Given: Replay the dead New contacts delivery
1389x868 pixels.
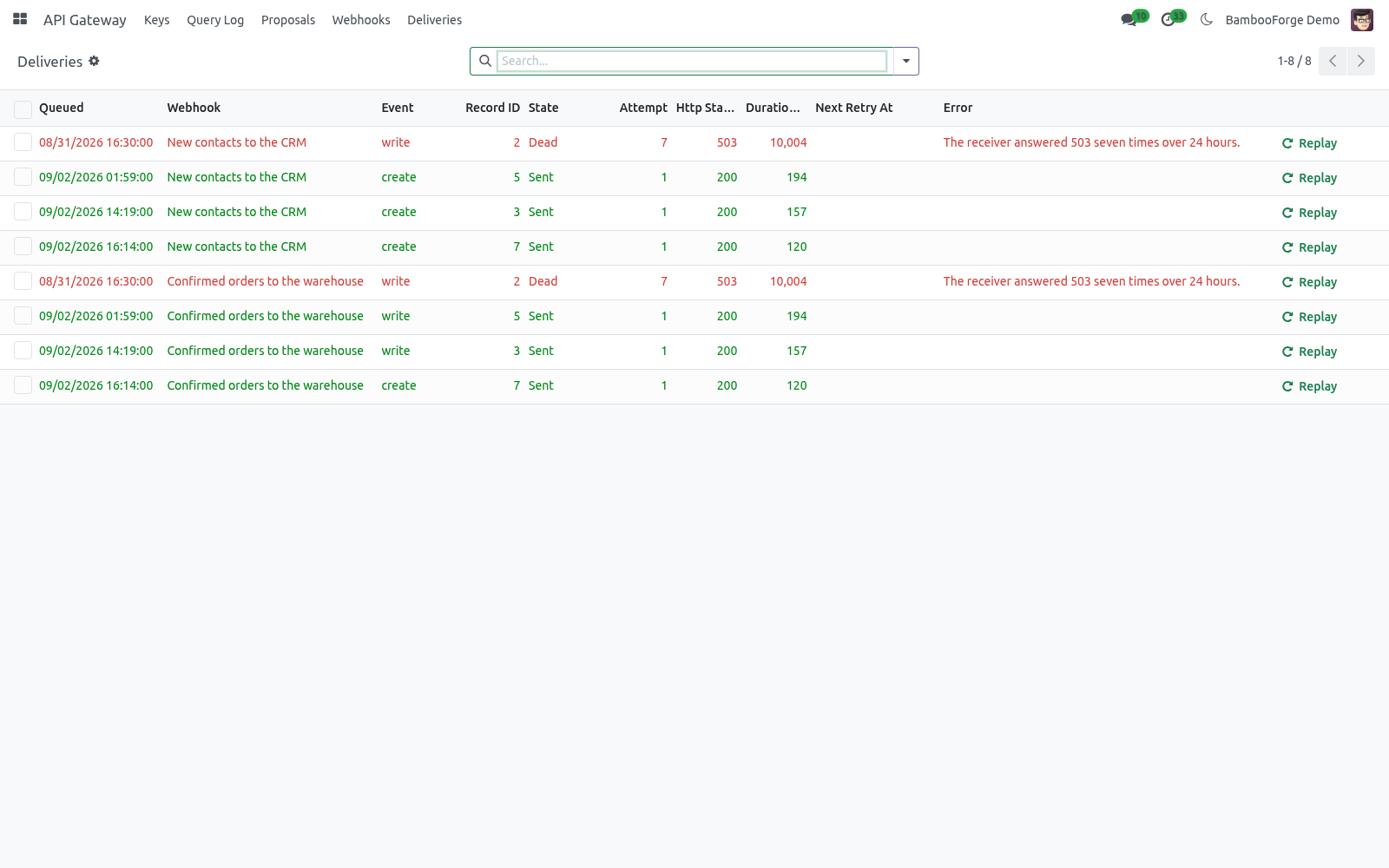Looking at the screenshot, I should (1309, 143).
